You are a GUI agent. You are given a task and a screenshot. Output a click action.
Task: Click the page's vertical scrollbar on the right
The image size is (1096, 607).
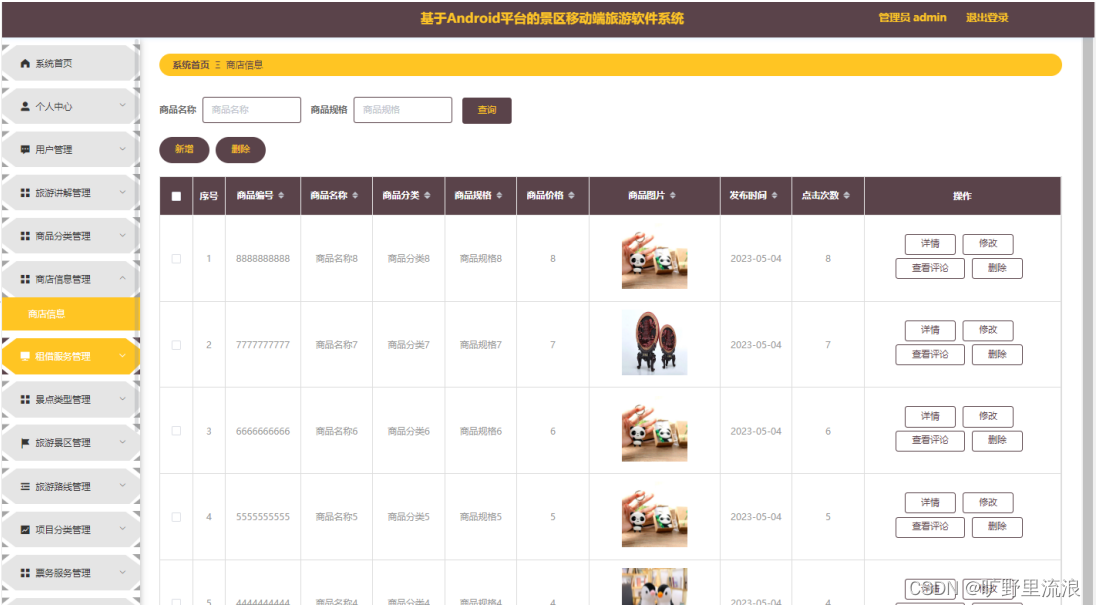pyautogui.click(x=1088, y=322)
